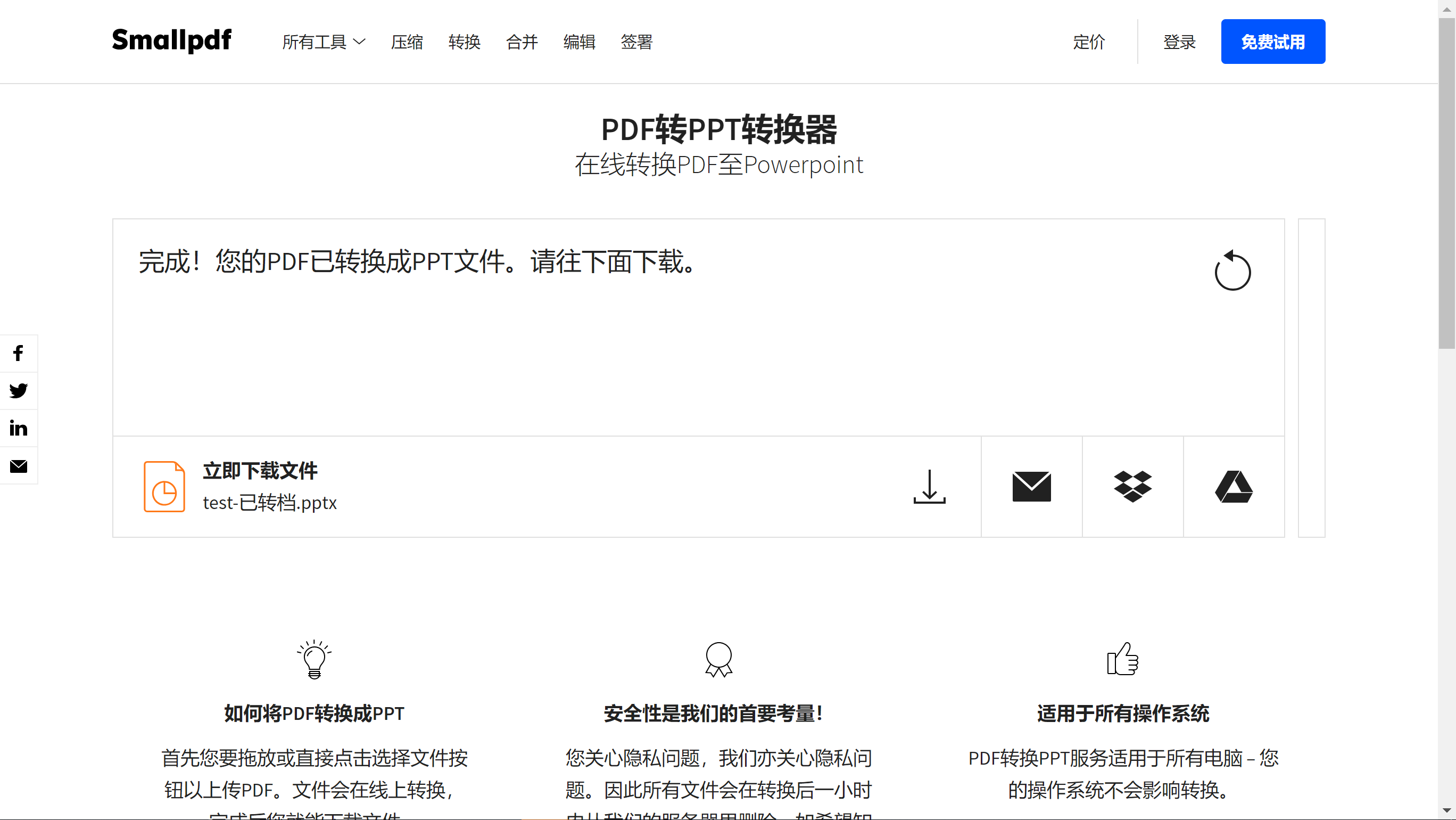
Task: Click the narrow side panel beside the result box
Action: (1311, 378)
